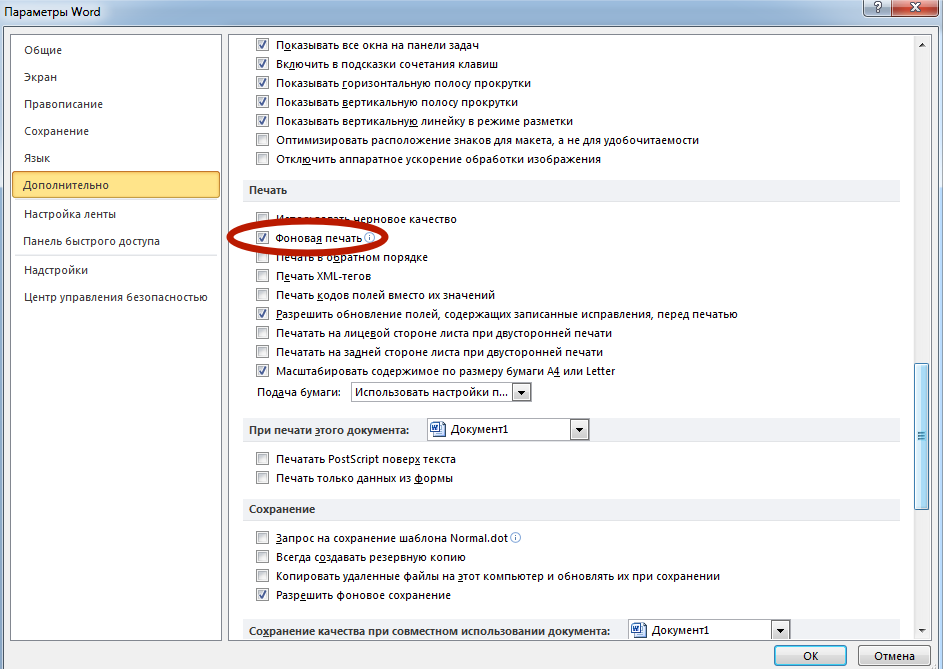The image size is (943, 669).
Task: Open Настройка ленты settings
Action: coord(70,214)
